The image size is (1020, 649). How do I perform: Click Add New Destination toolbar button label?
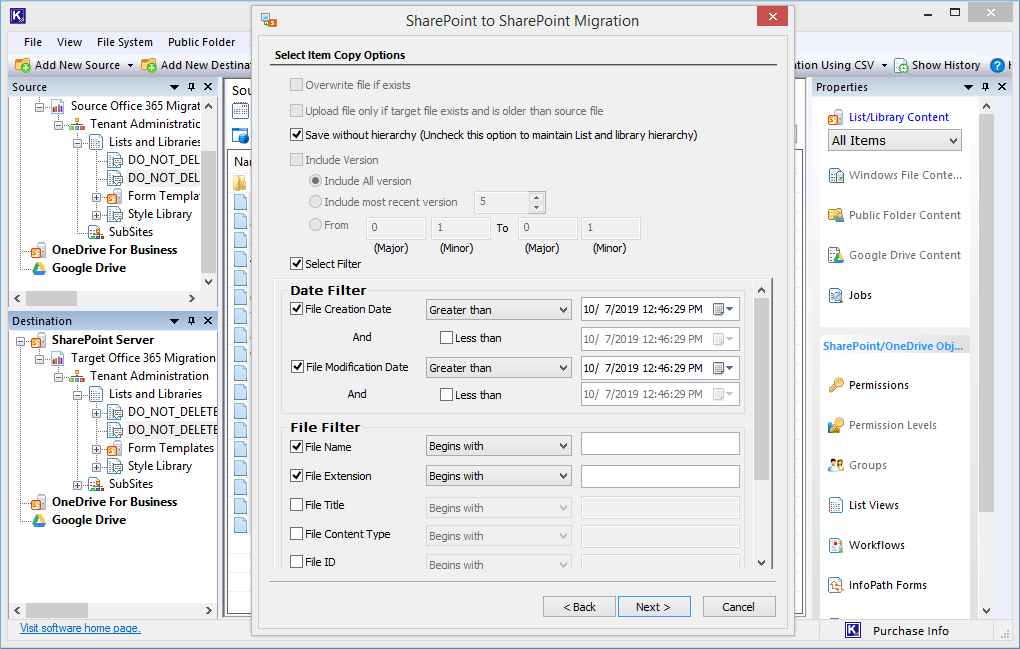click(x=206, y=65)
